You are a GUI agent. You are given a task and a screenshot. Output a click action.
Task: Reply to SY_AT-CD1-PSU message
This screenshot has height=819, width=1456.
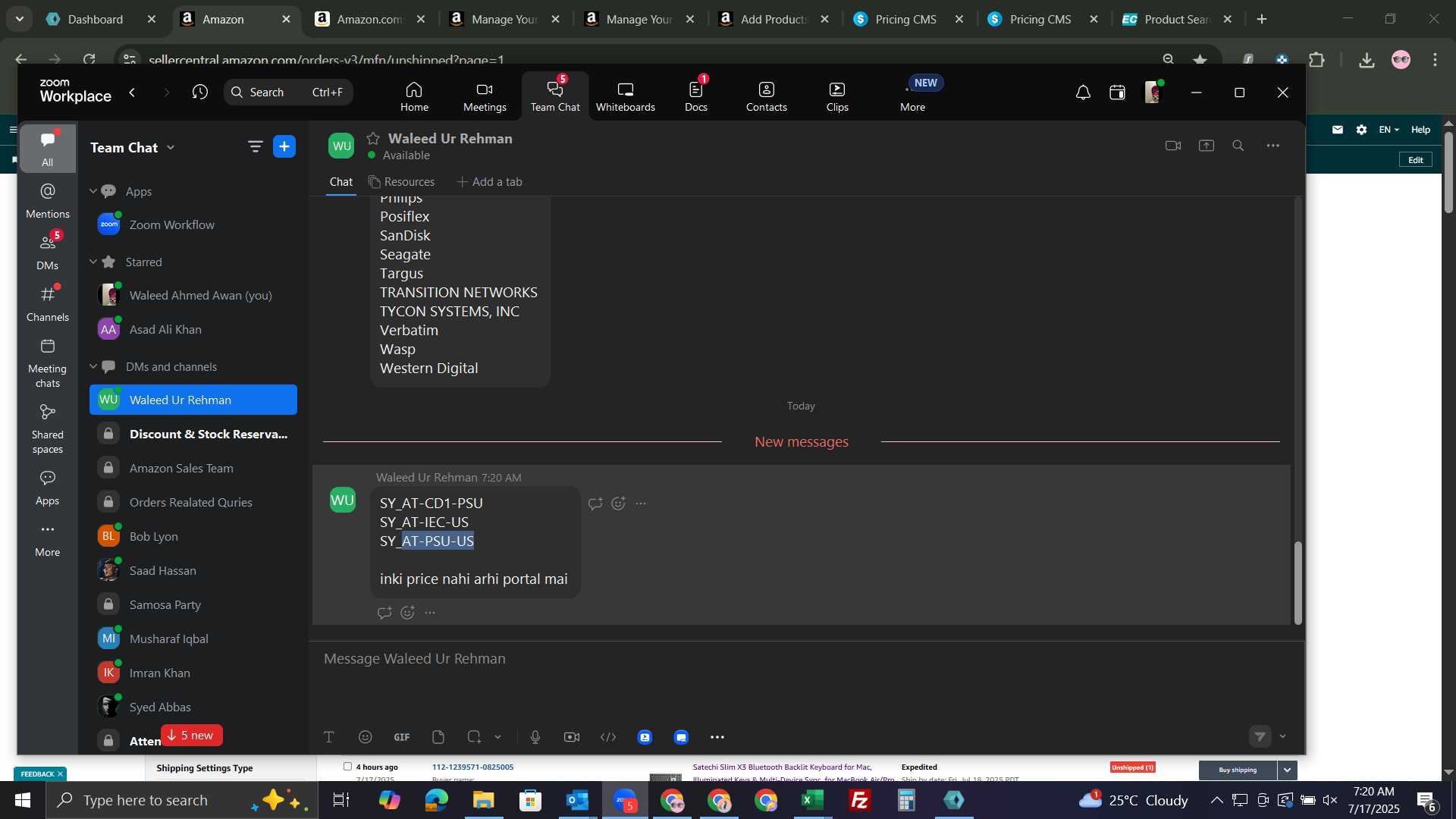(595, 504)
